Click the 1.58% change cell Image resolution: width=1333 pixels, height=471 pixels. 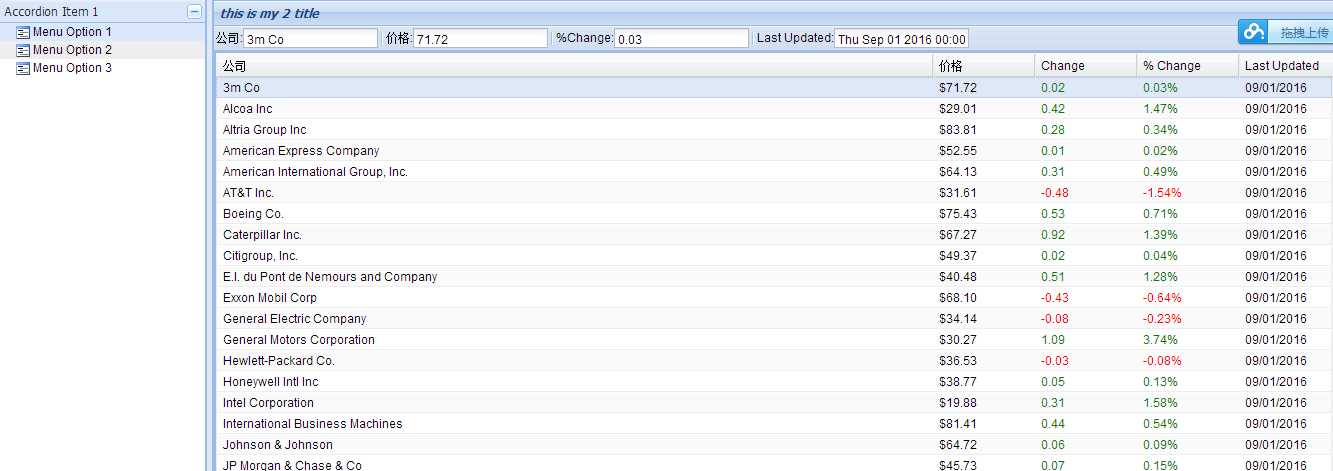click(1161, 403)
